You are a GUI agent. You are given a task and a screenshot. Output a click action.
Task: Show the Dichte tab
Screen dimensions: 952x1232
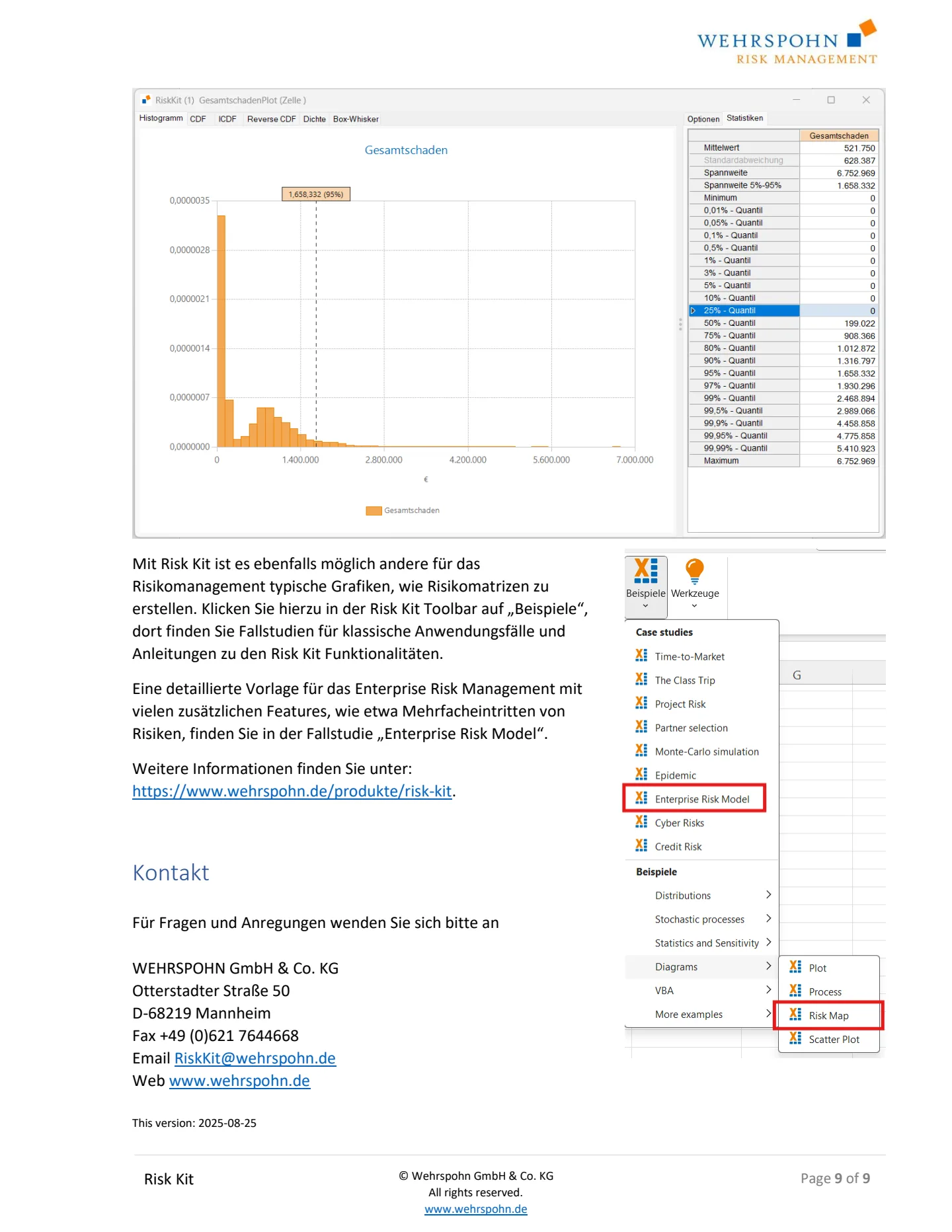click(x=315, y=119)
